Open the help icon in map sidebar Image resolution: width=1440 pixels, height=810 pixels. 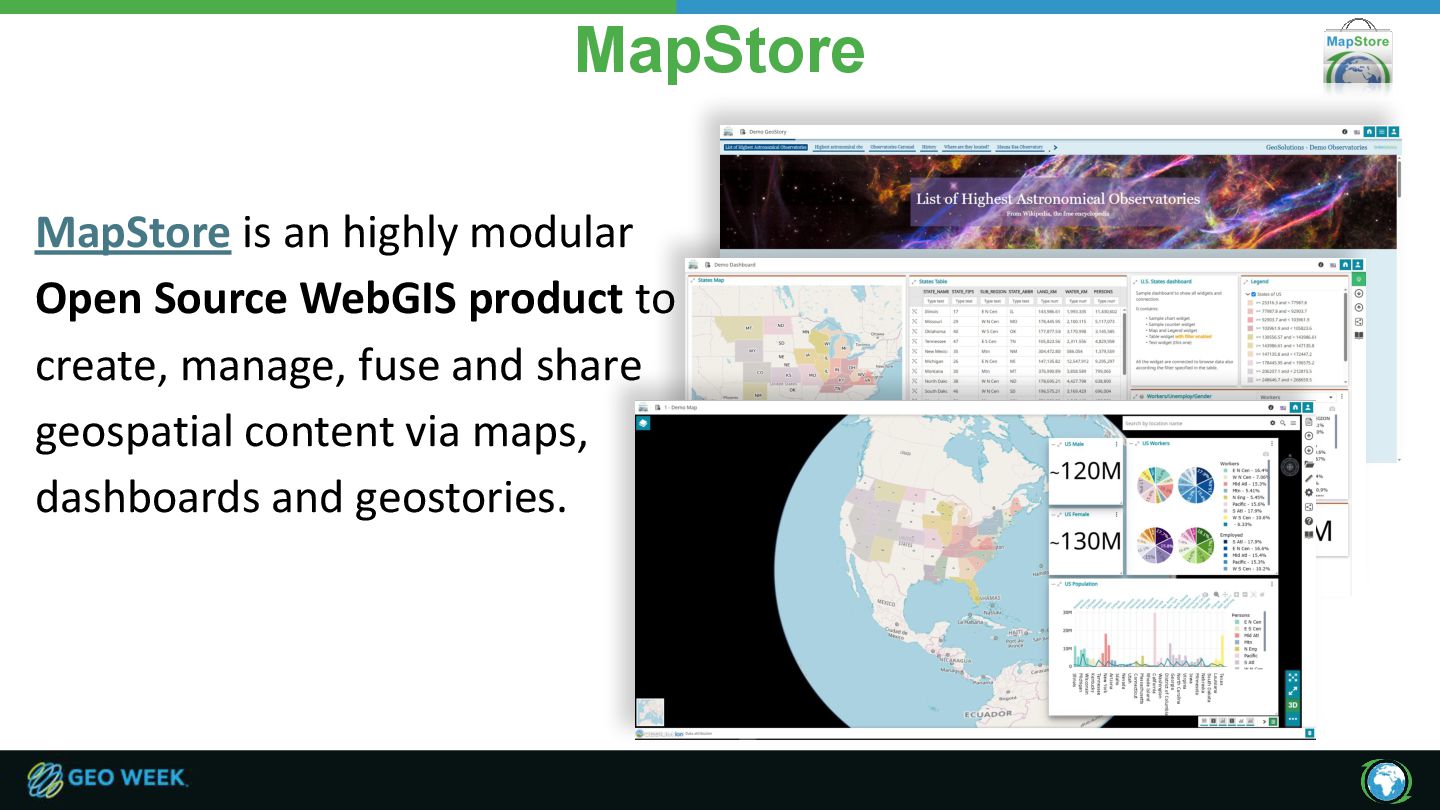click(x=1309, y=521)
